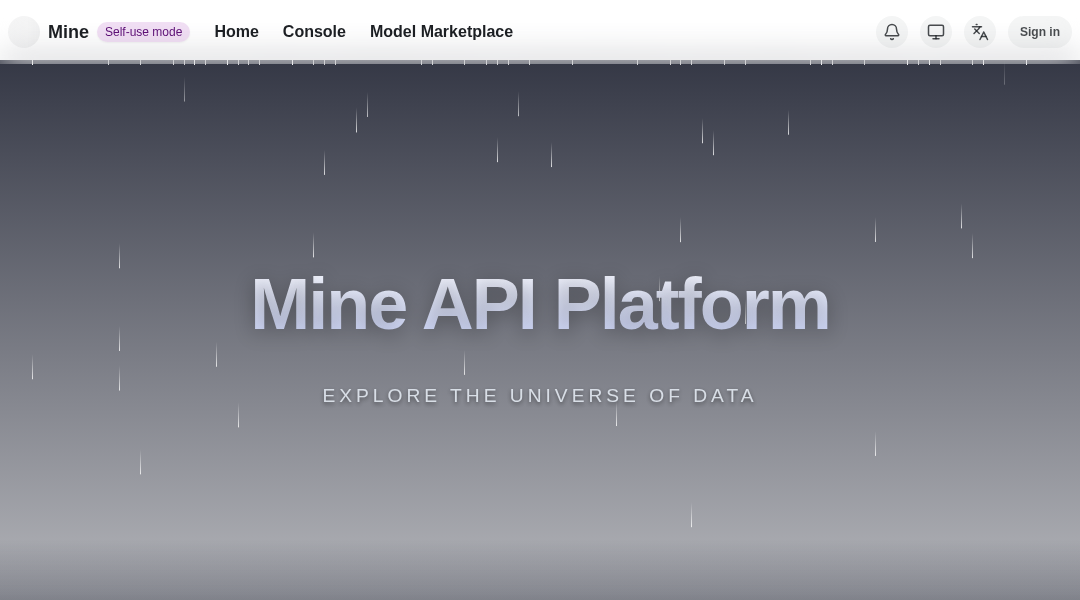
Task: Navigate to the Console menu item
Action: (x=314, y=32)
